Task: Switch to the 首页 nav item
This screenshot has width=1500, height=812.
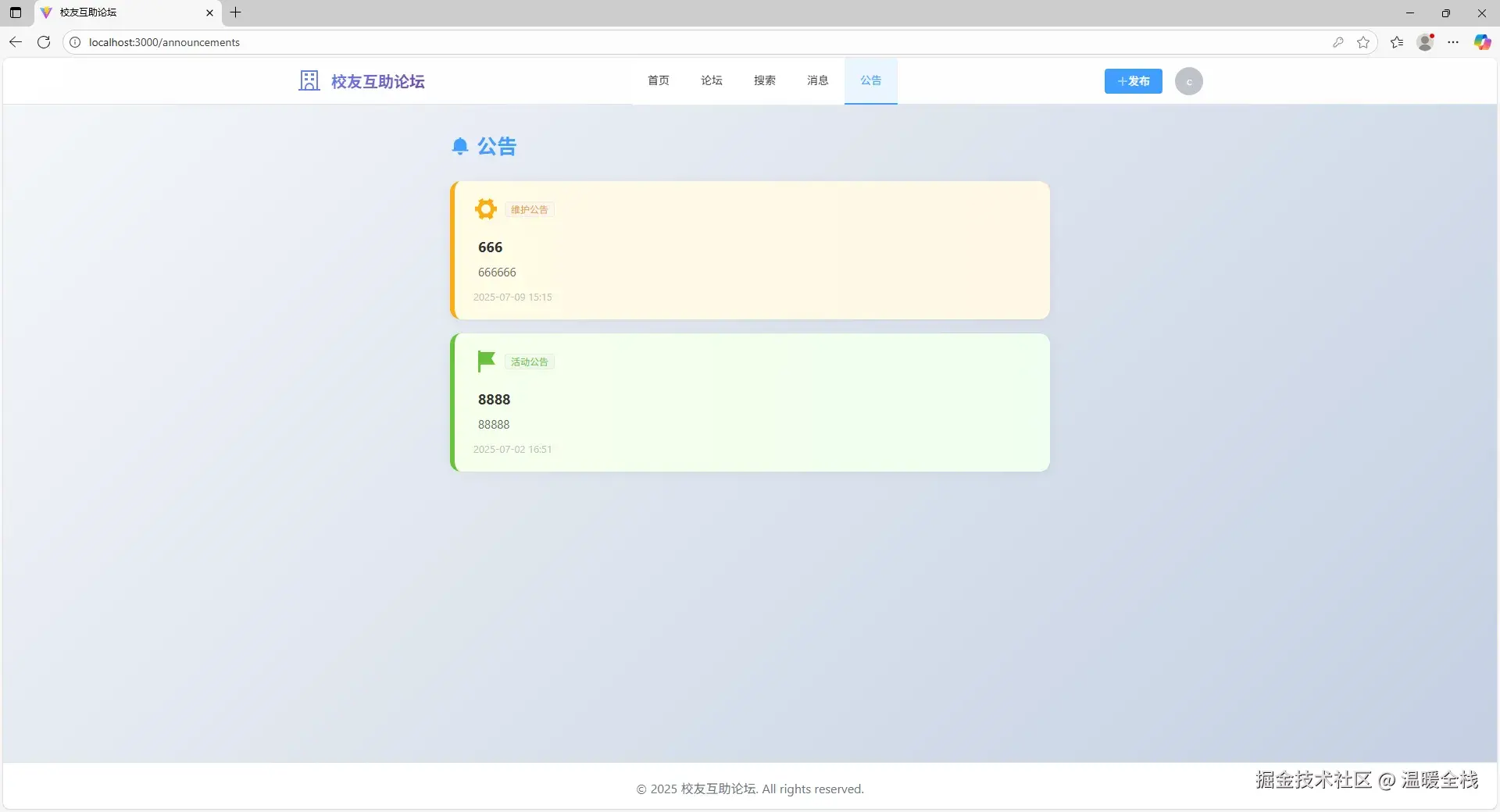Action: tap(659, 80)
